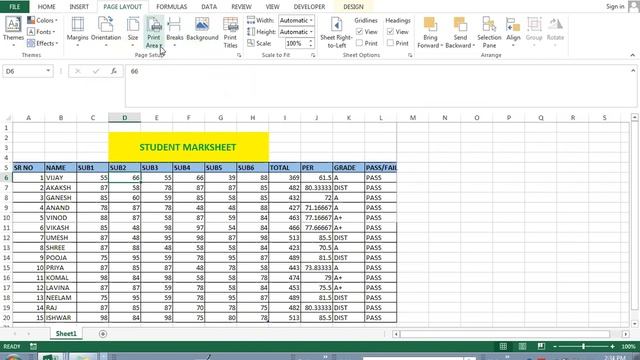Image resolution: width=640 pixels, height=360 pixels.
Task: Choose page Orientation
Action: pos(106,32)
